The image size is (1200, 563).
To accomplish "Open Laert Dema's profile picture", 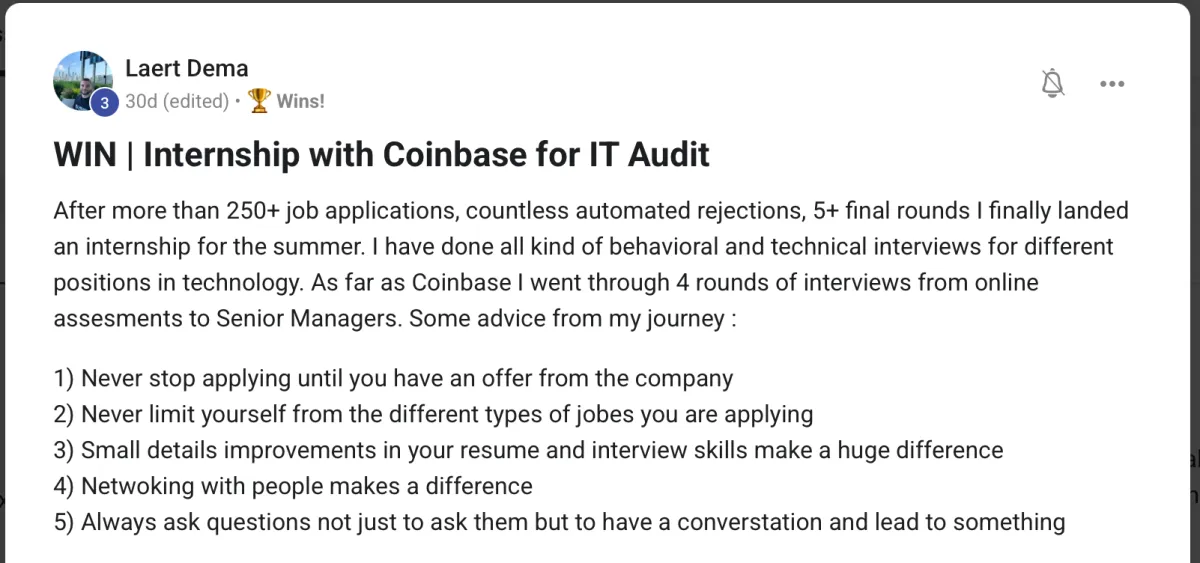I will (84, 81).
